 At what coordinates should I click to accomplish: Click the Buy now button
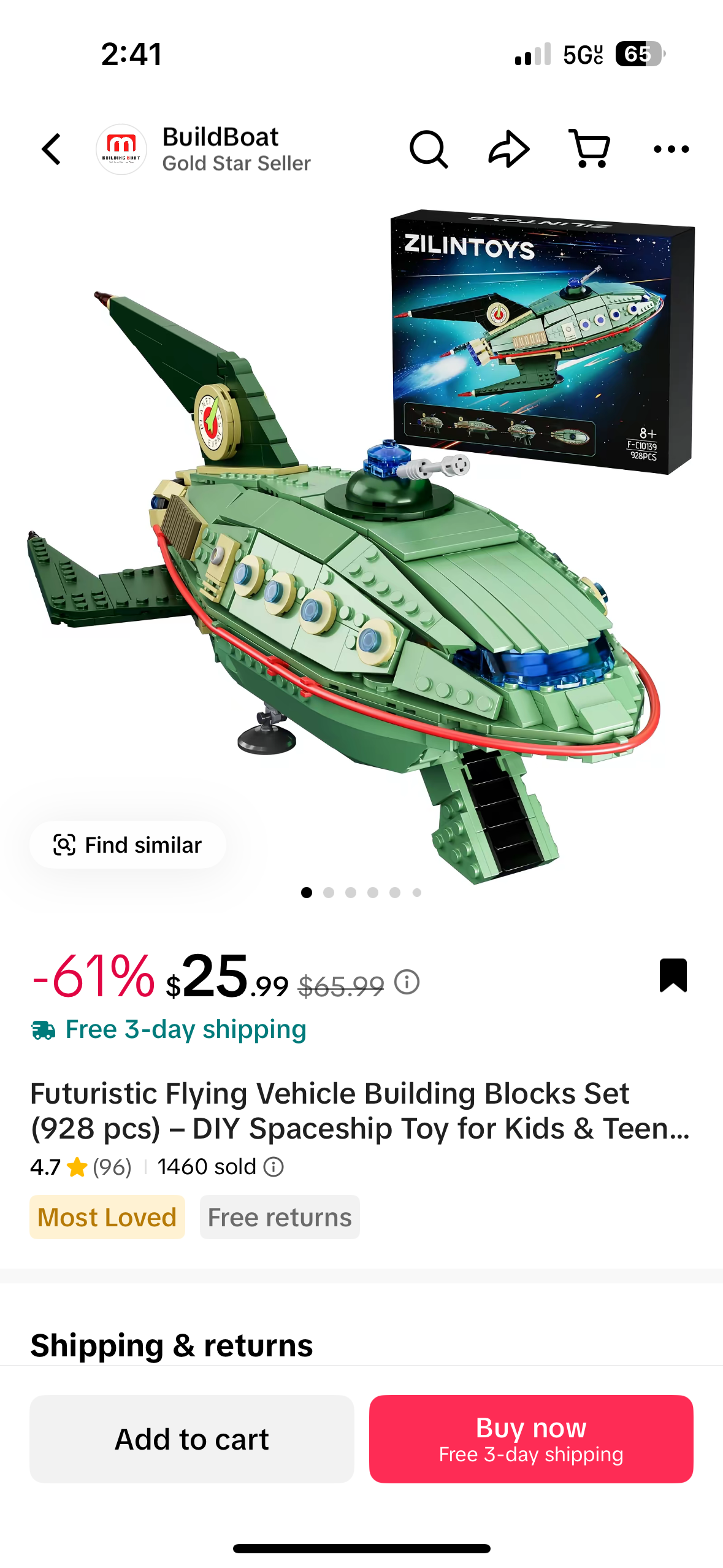click(x=531, y=1439)
